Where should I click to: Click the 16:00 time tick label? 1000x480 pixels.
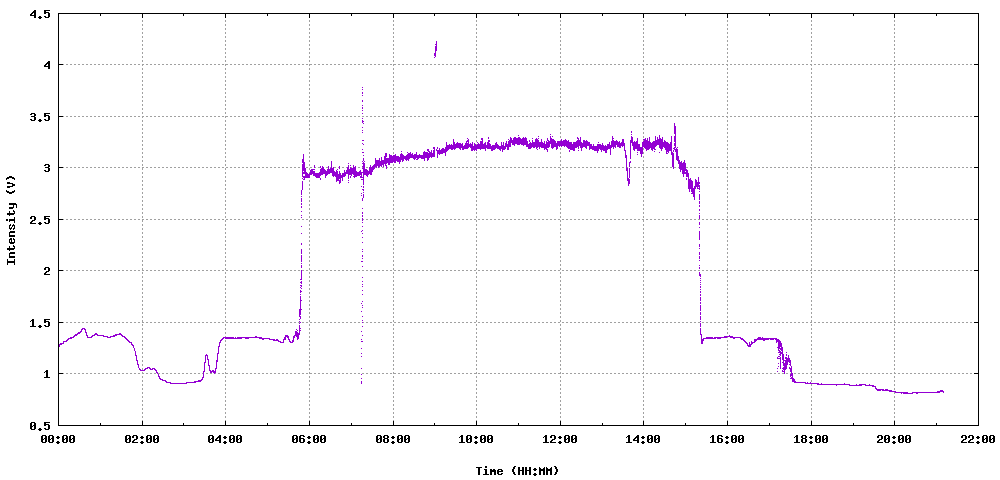(x=727, y=439)
